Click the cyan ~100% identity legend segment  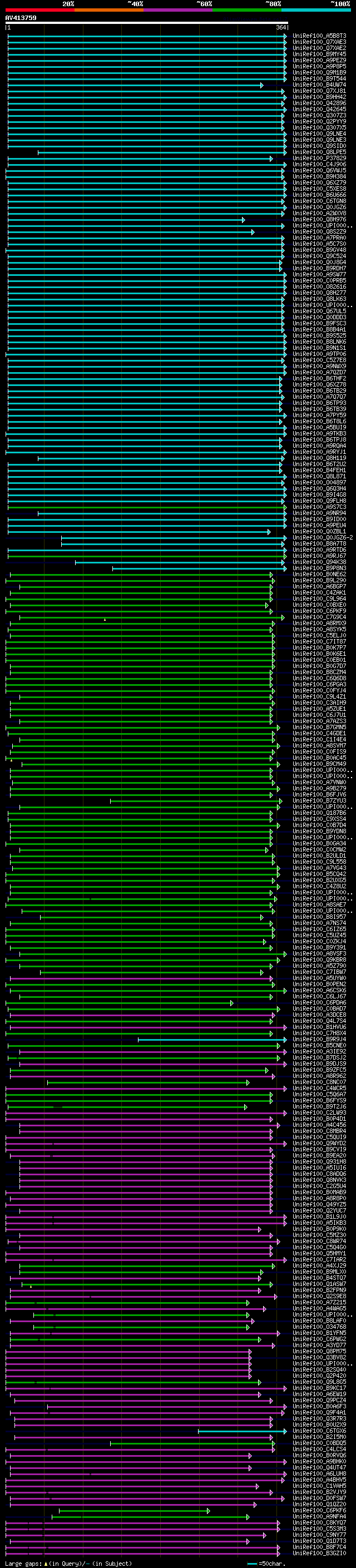click(315, 10)
